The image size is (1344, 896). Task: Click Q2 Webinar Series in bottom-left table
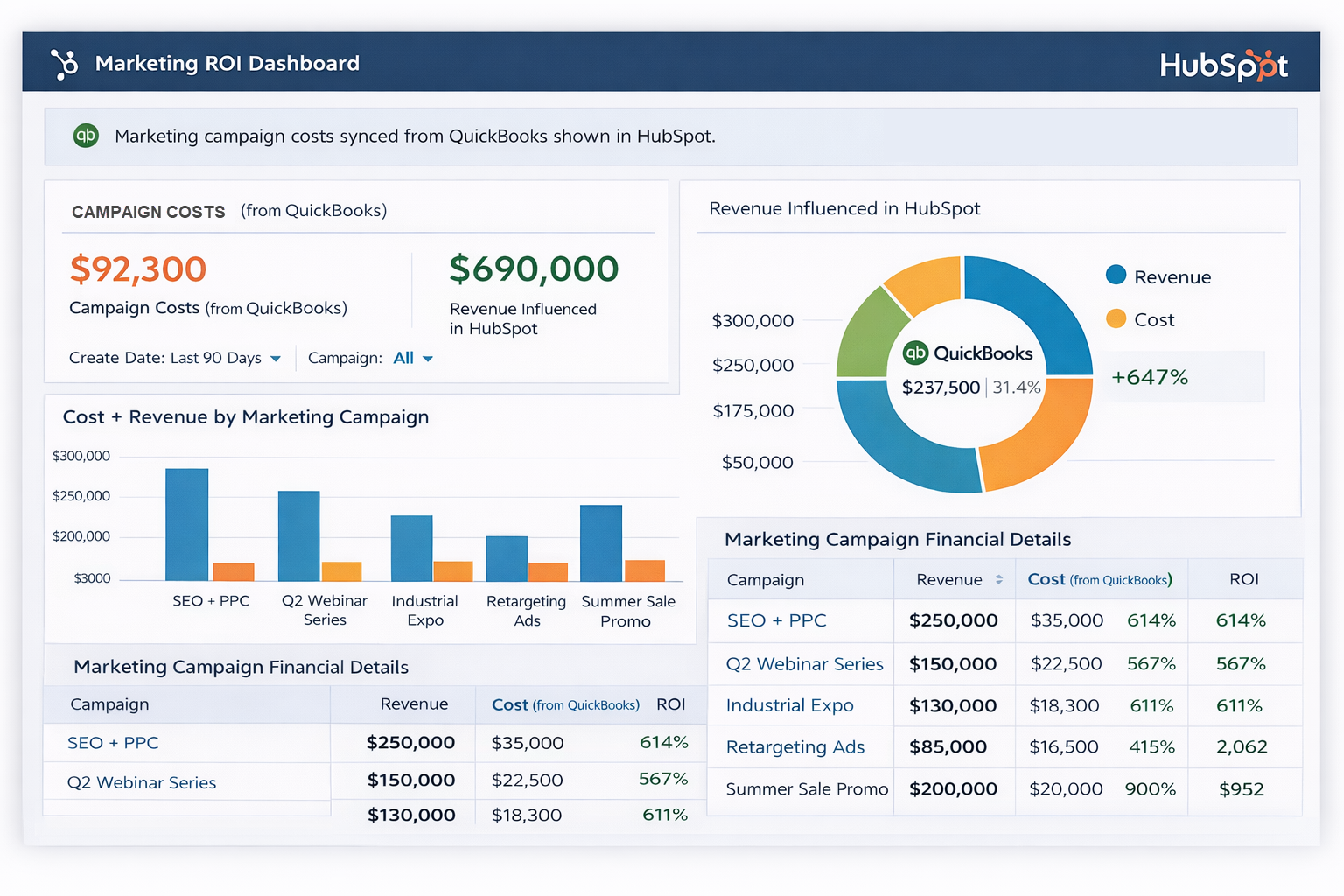coord(142,783)
